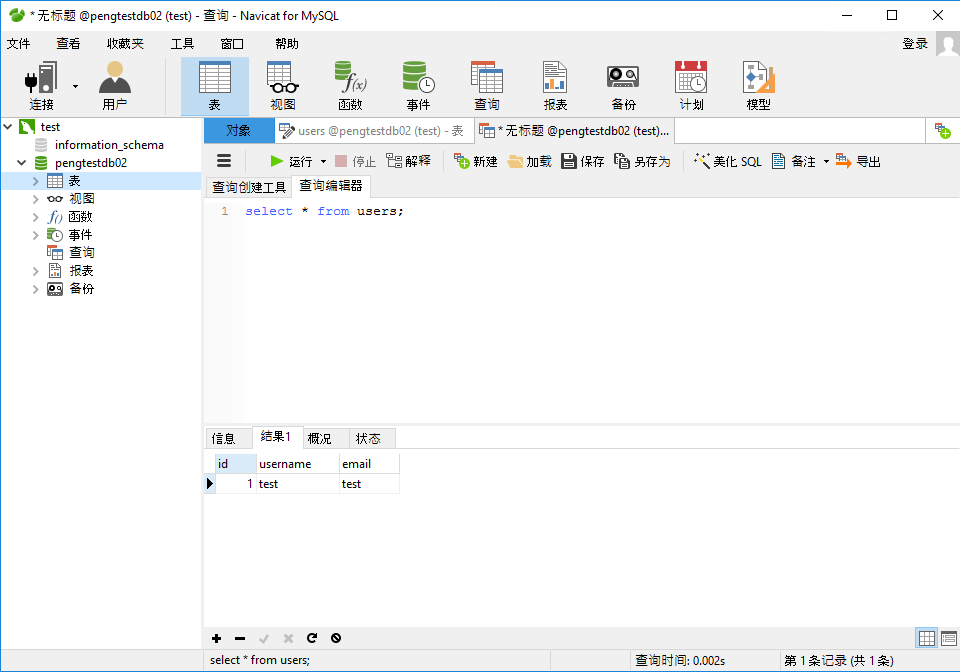Viewport: 960px width, 672px height.
Task: Expand the 报表 reports tree node
Action: click(36, 271)
